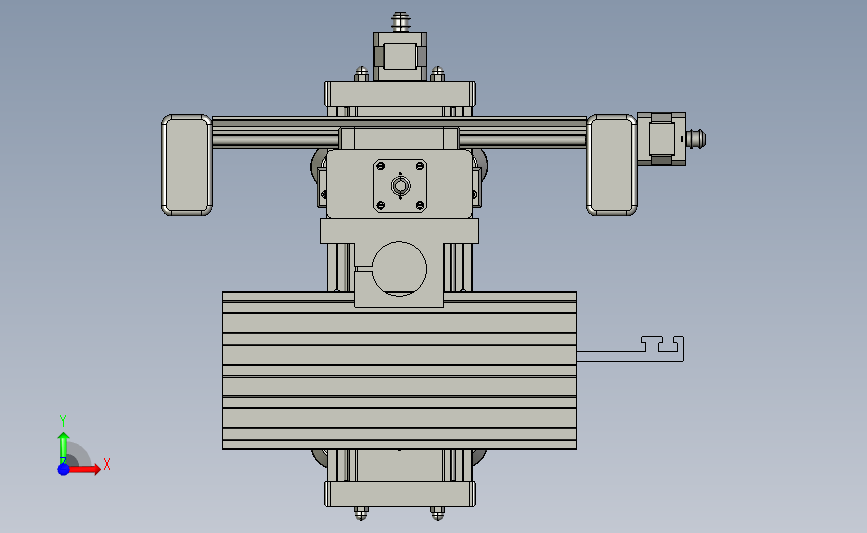Select the stepper motor on the right rail end
The image size is (867, 533).
click(661, 139)
